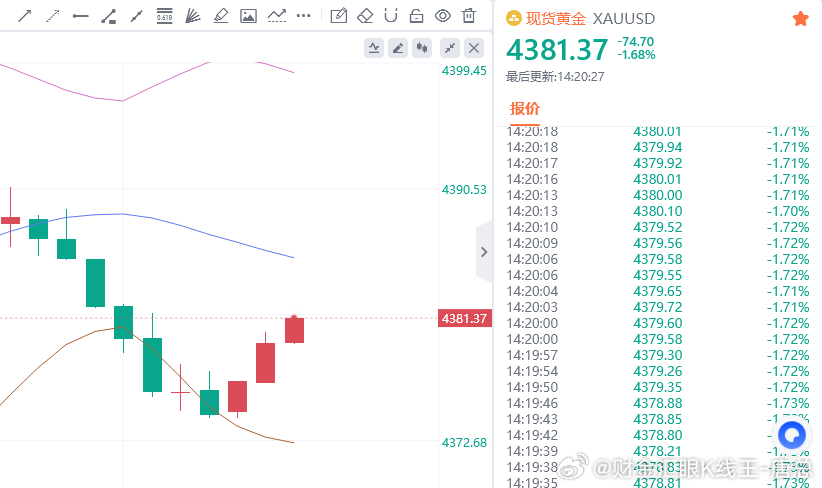Open the indicators button on chart
822x488 pixels.
click(374, 48)
